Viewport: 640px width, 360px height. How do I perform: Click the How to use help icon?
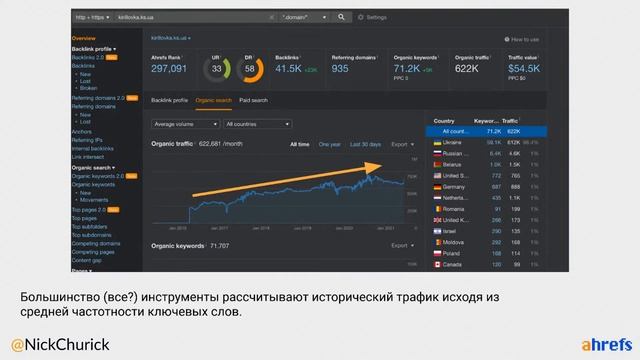coord(507,39)
